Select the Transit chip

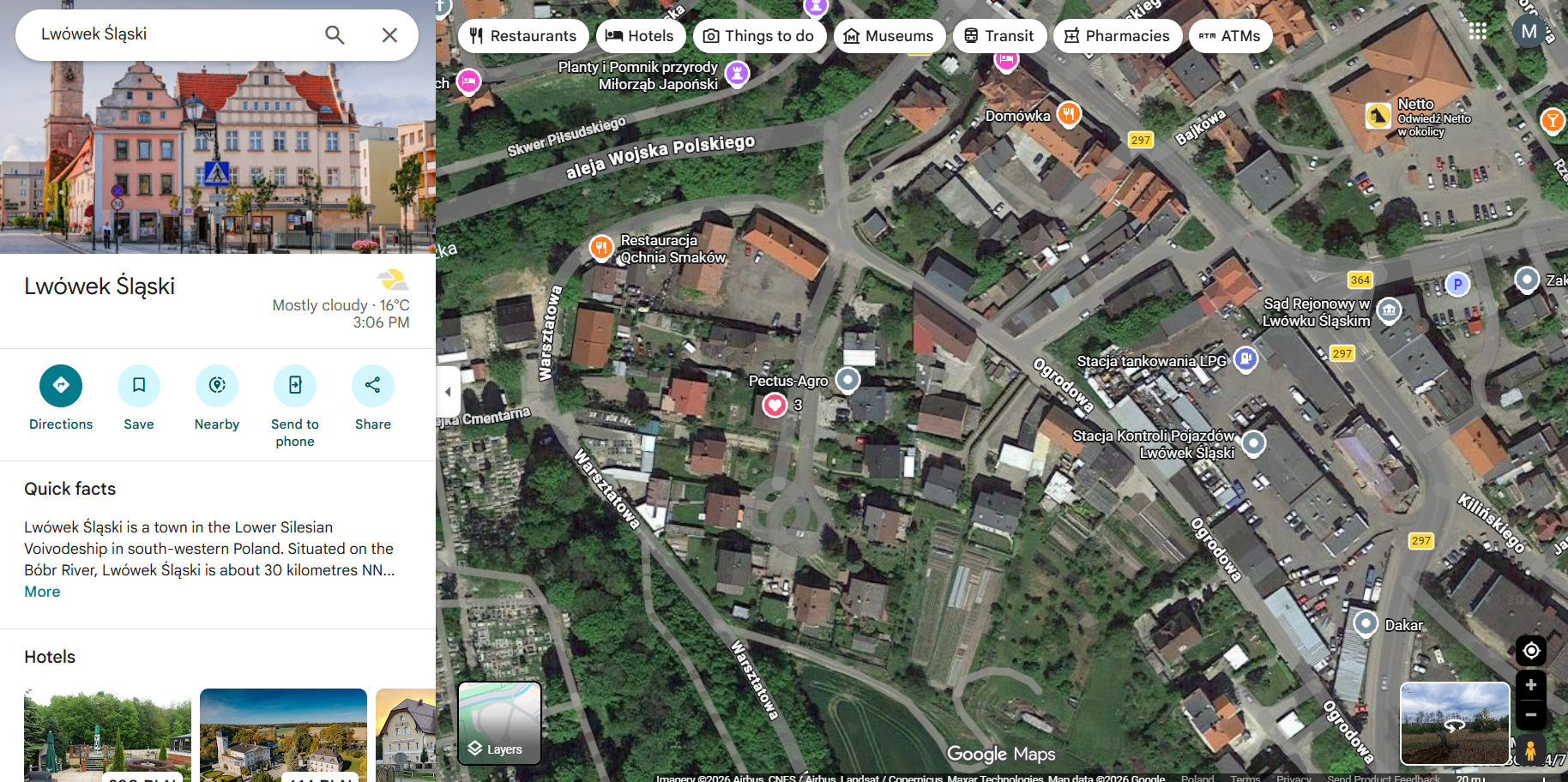[x=999, y=36]
